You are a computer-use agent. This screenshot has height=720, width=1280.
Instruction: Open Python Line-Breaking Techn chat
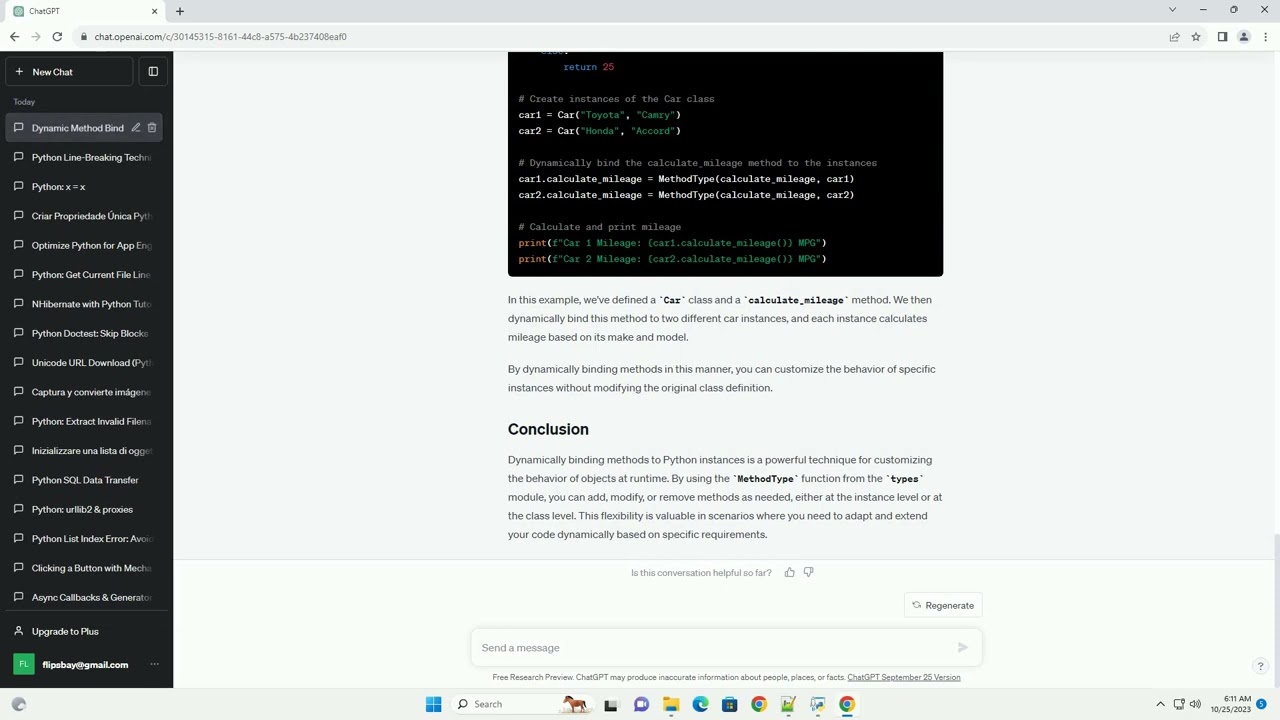pyautogui.click(x=86, y=157)
